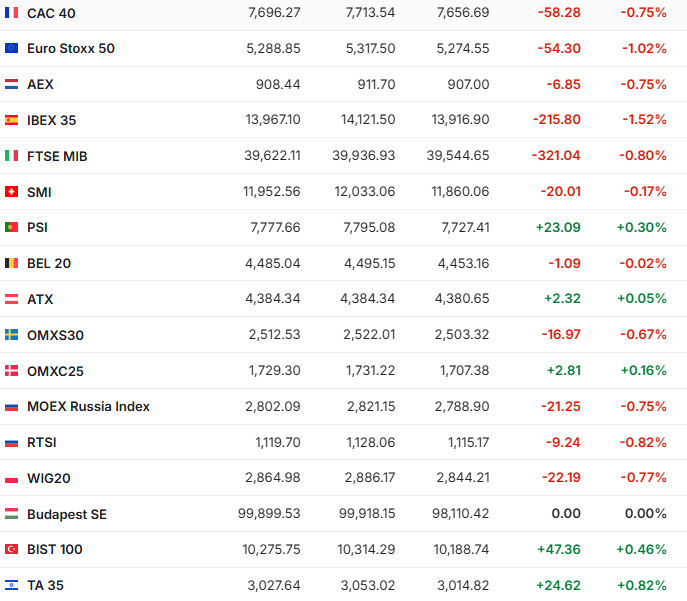The image size is (687, 601).
Task: Go to the WIG20 index page
Action: [x=49, y=478]
